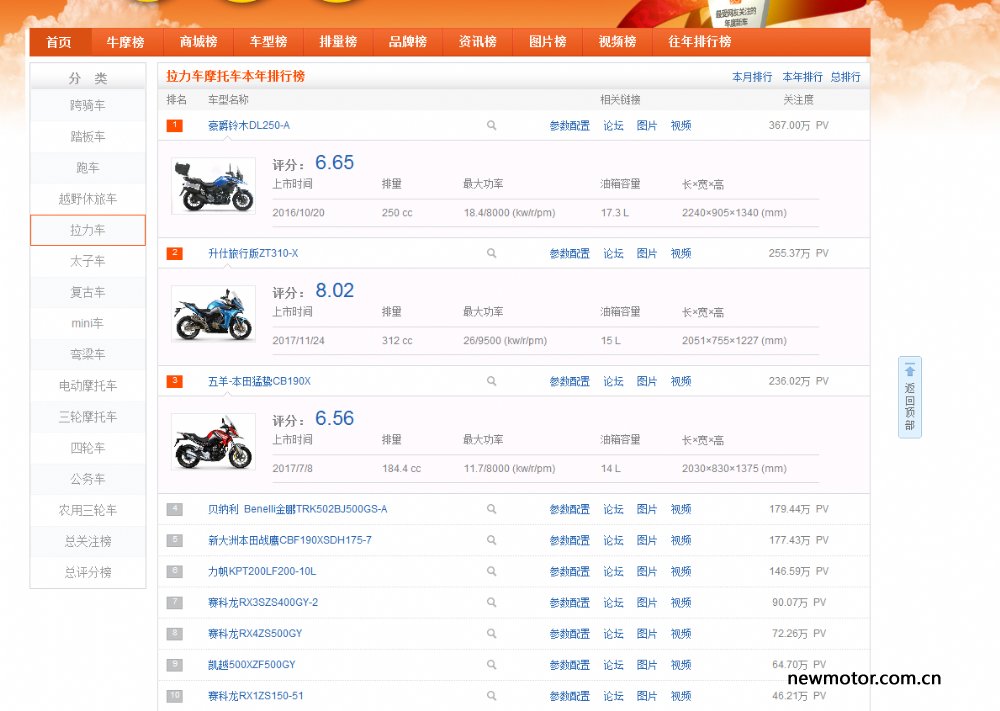The width and height of the screenshot is (1000, 711).
Task: Open 凯越500XZF500GY model link
Action: [x=252, y=664]
